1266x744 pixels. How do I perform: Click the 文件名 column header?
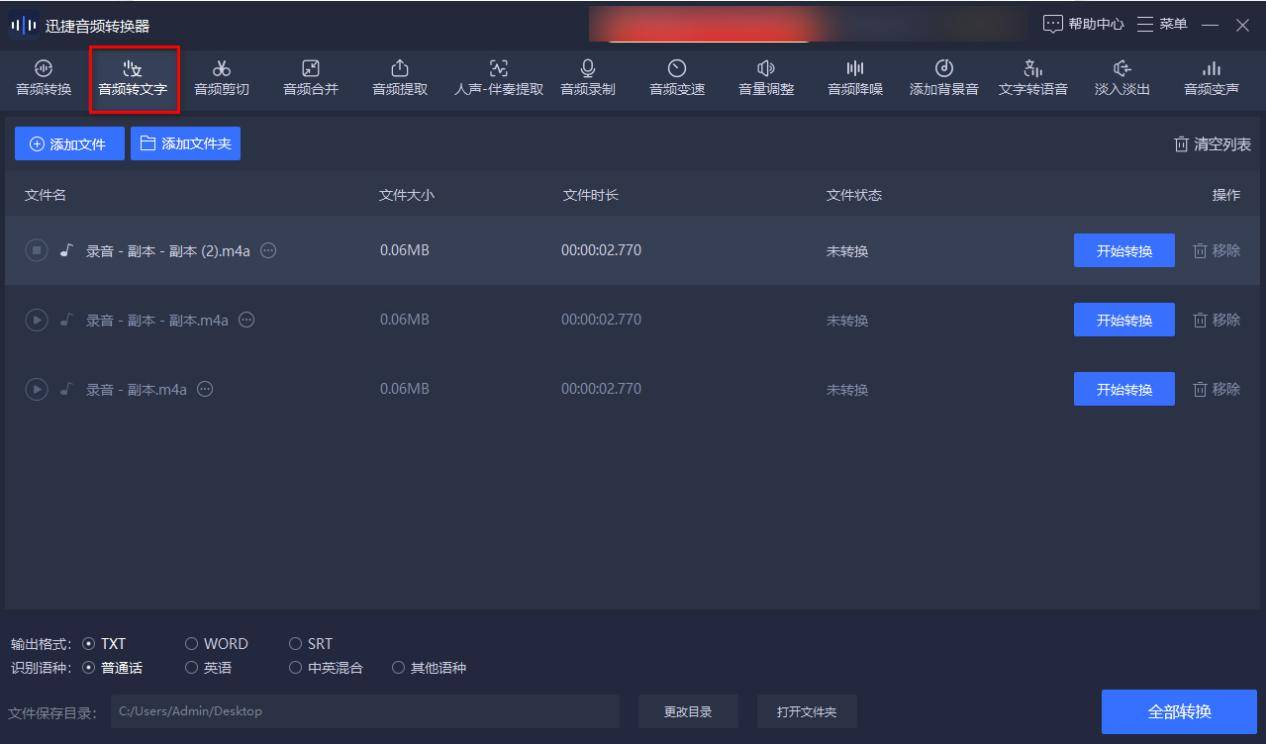tap(46, 195)
